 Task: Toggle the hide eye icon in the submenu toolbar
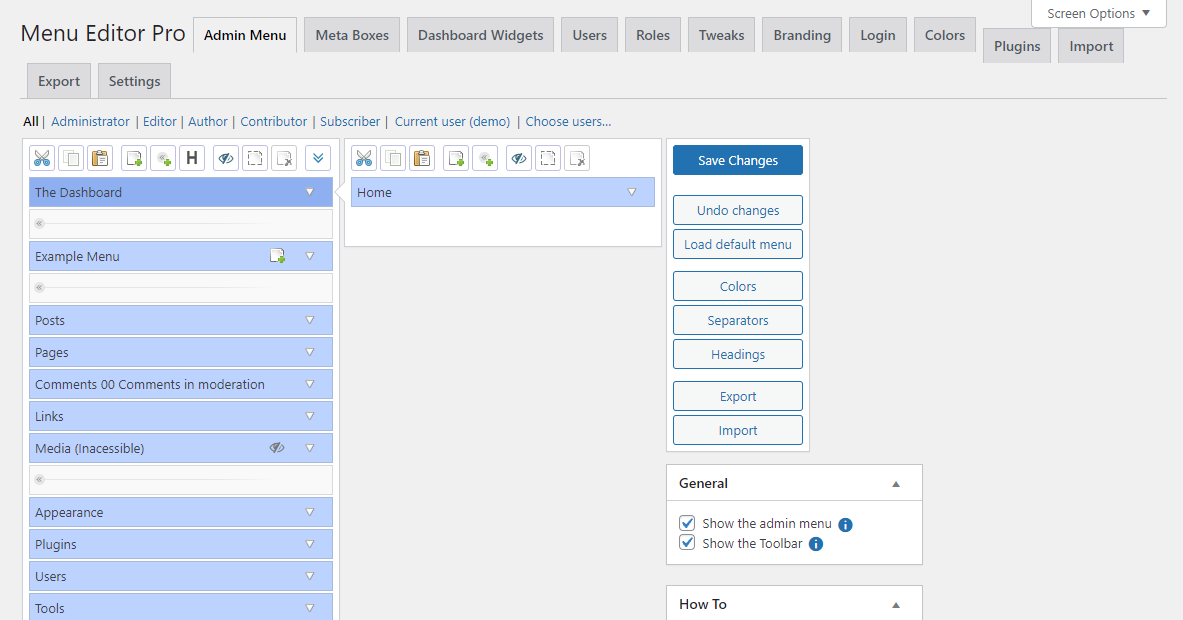click(518, 158)
